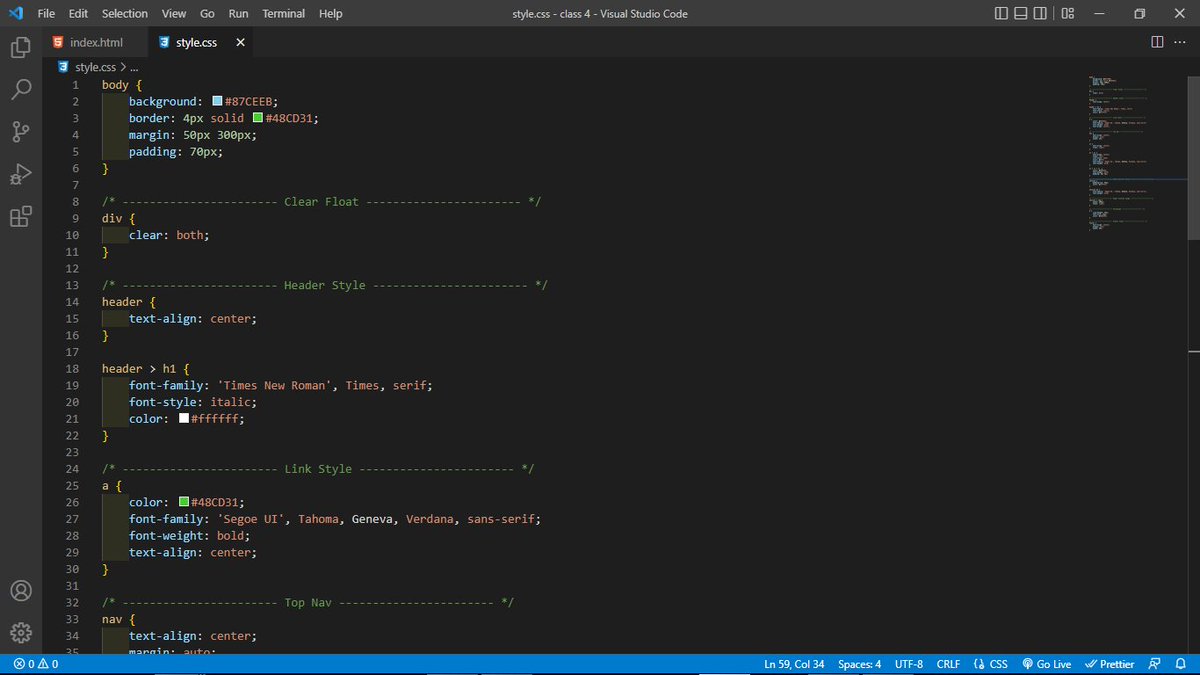Open the Manage gear icon
Screen dimensions: 1200x675
[x=21, y=632]
